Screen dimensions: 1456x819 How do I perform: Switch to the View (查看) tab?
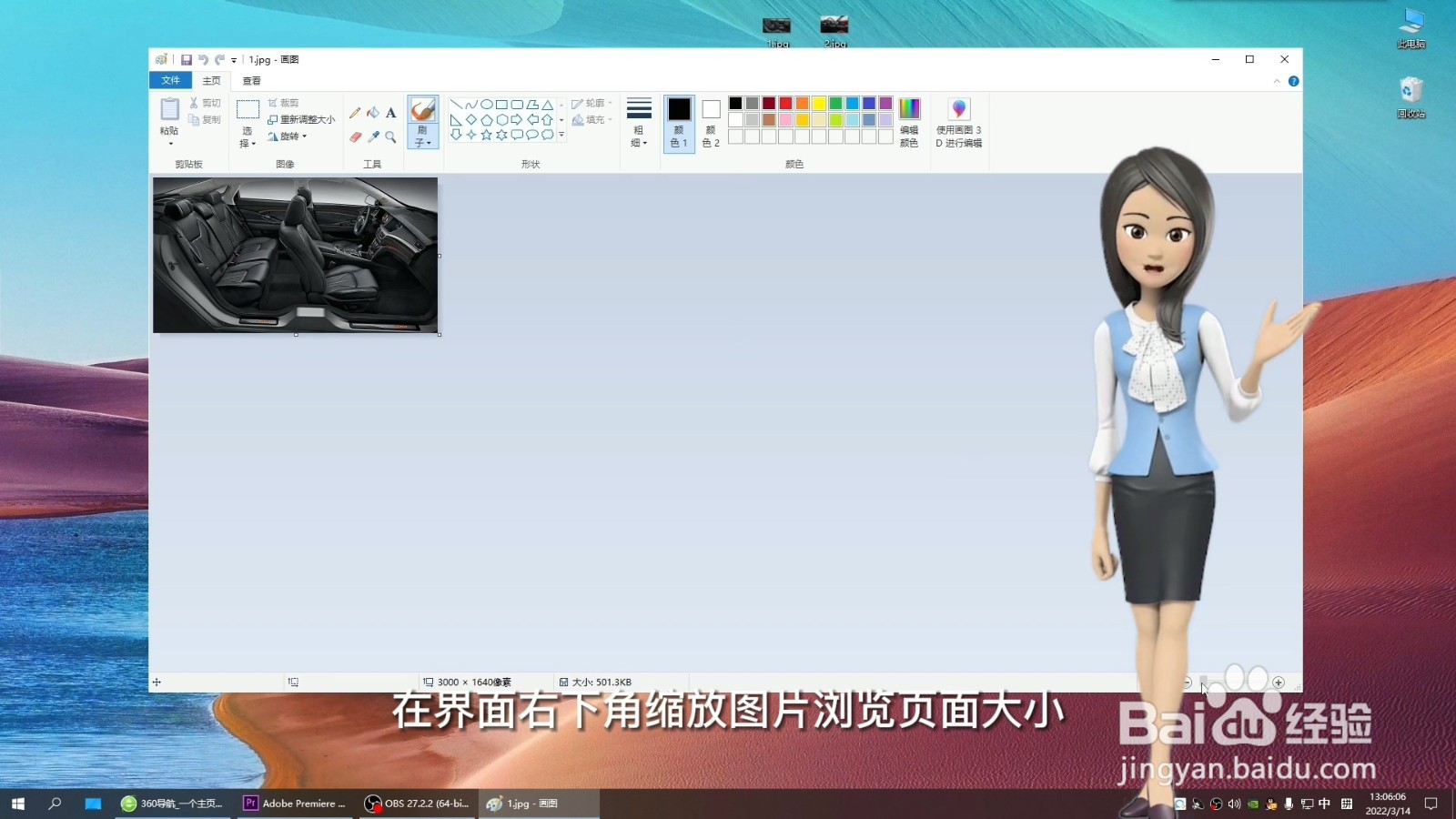(251, 81)
